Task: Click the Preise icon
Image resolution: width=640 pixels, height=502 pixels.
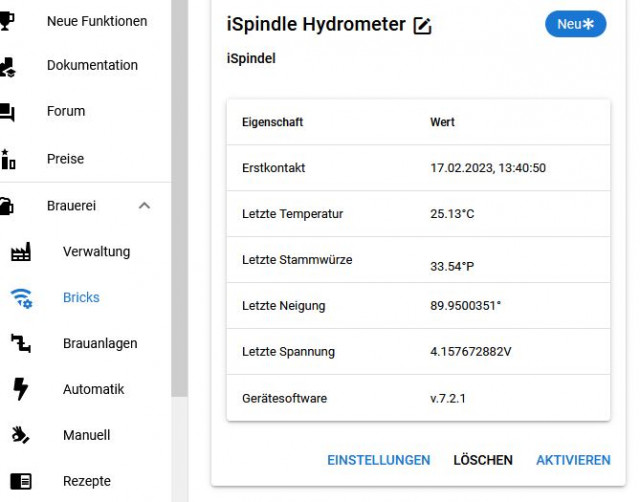Action: [8, 159]
